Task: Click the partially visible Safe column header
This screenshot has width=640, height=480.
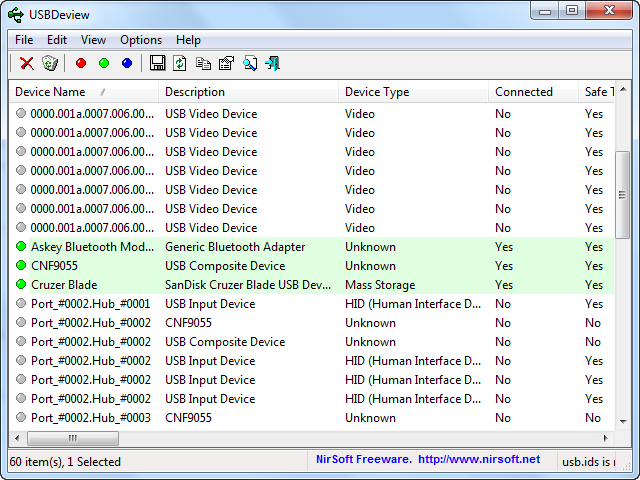Action: pyautogui.click(x=597, y=92)
